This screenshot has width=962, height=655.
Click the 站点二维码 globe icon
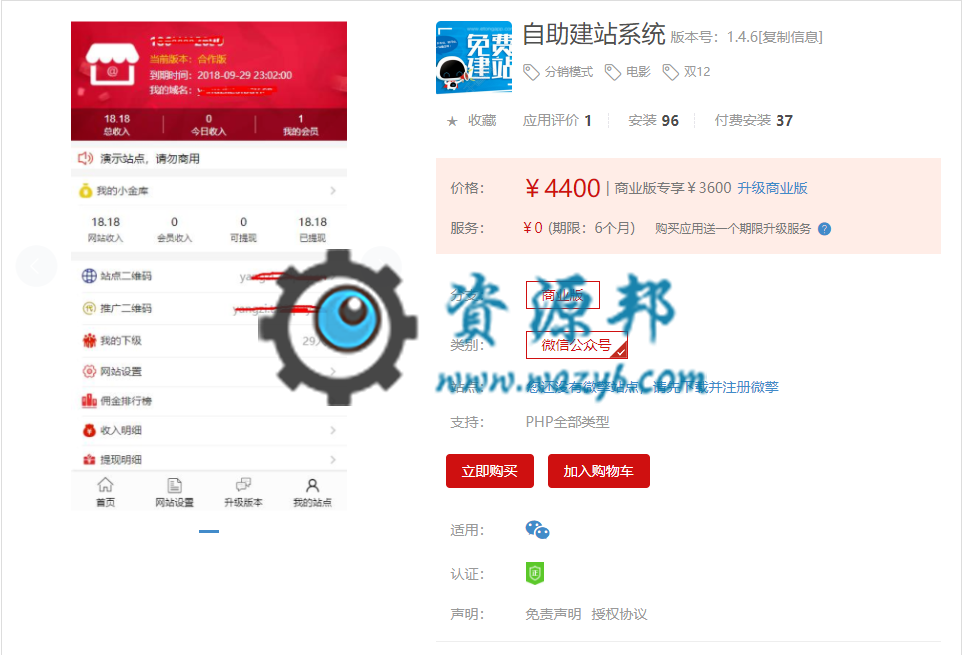(x=89, y=276)
